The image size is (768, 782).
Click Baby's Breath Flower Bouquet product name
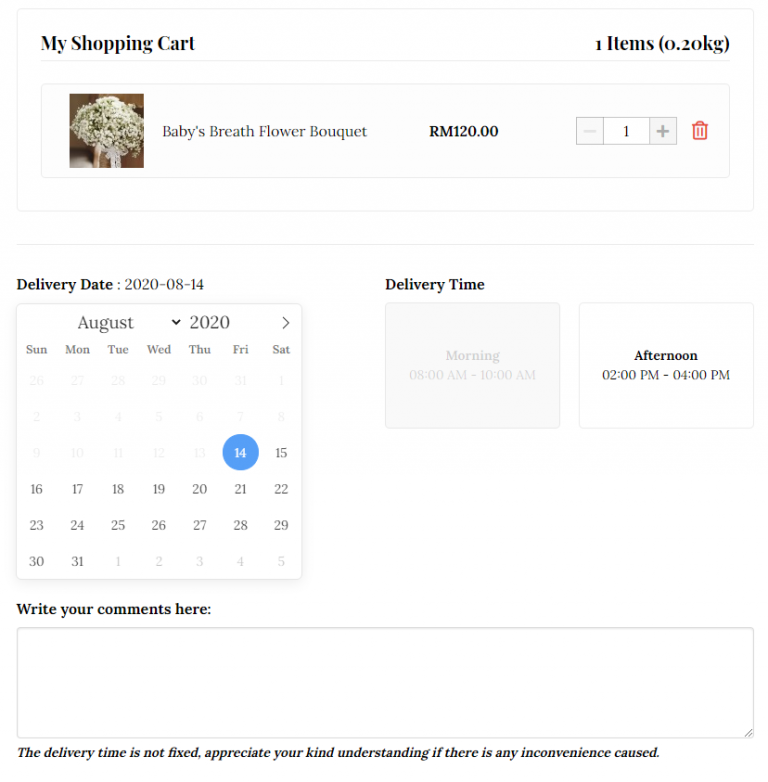pyautogui.click(x=264, y=131)
